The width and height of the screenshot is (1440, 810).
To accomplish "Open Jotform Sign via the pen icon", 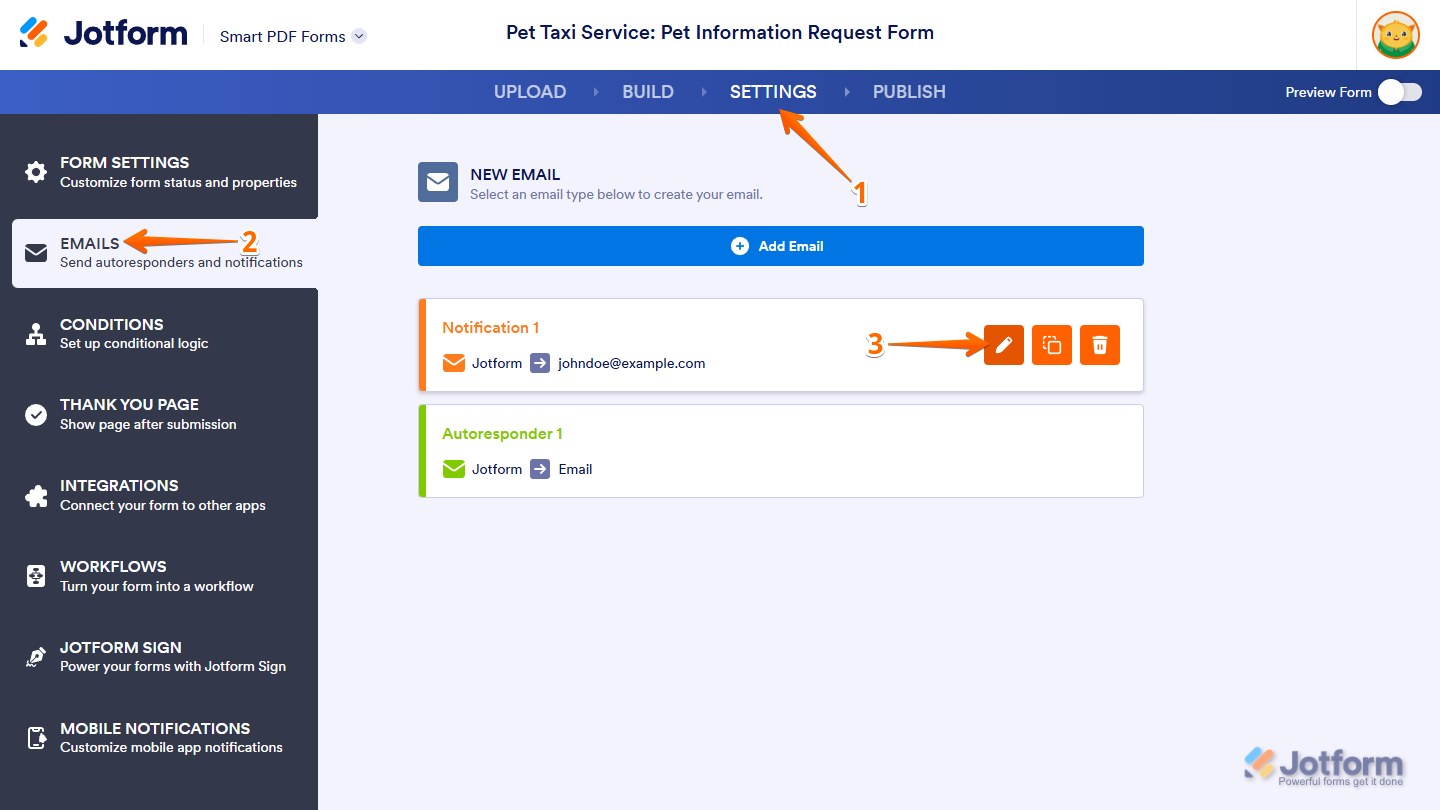I will click(x=36, y=657).
